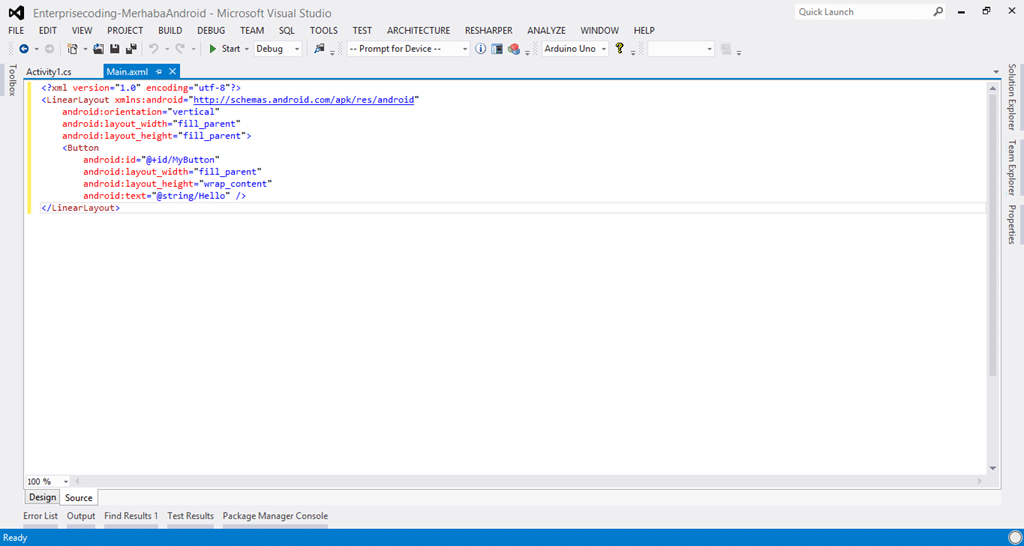Click the device/attach icon next to Debug
The width and height of the screenshot is (1024, 546).
click(319, 48)
